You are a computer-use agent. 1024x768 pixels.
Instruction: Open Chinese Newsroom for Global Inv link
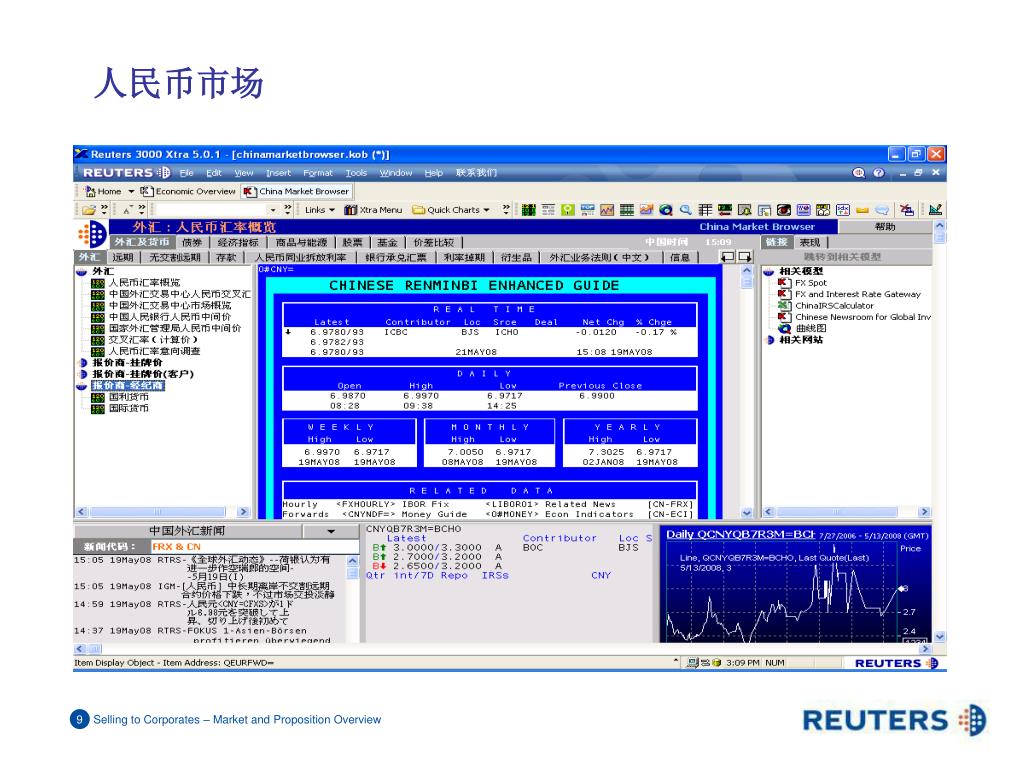coord(862,317)
